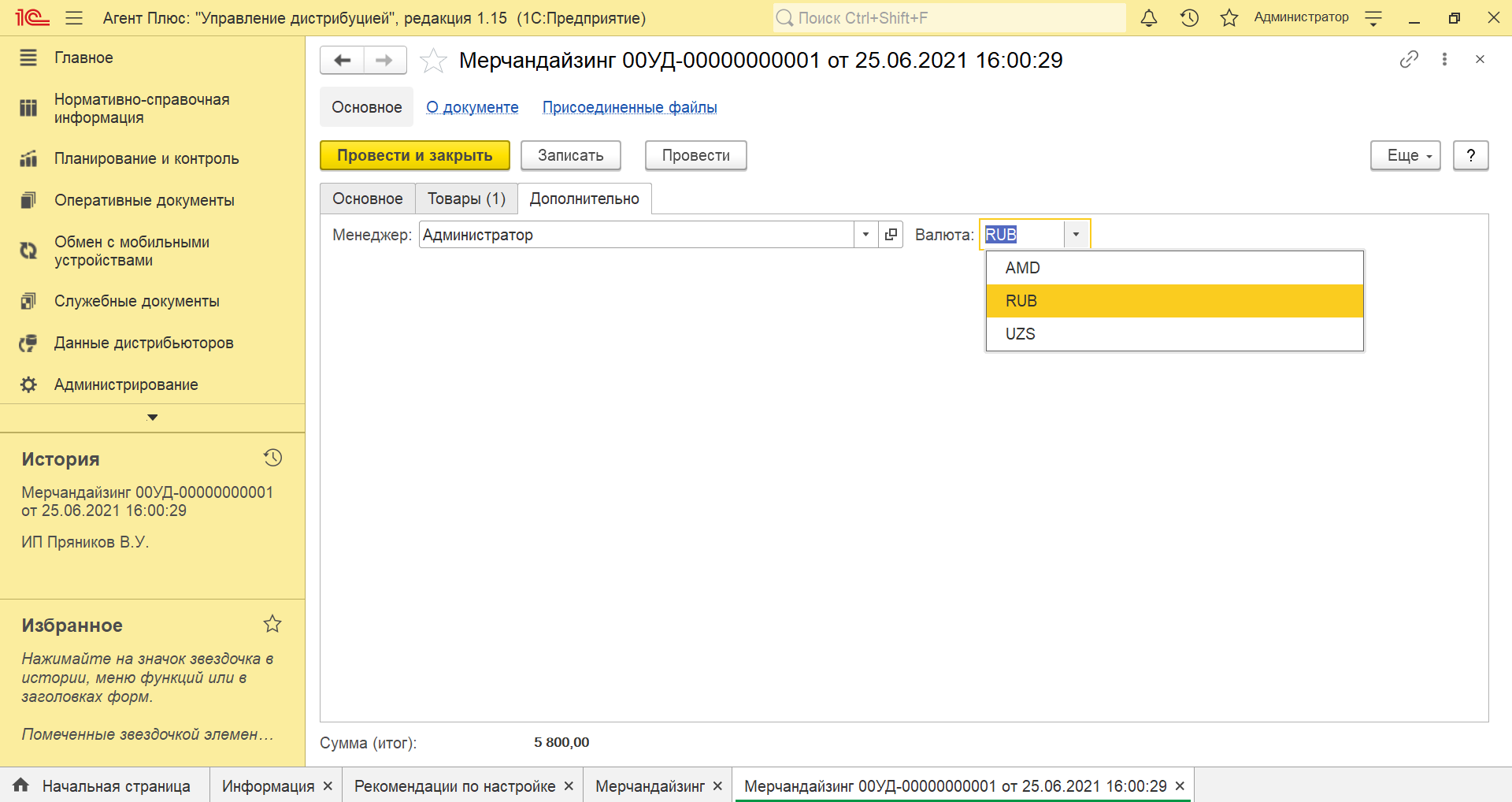Click Администратор user name
Image resolution: width=1512 pixels, height=802 pixels.
point(1301,17)
